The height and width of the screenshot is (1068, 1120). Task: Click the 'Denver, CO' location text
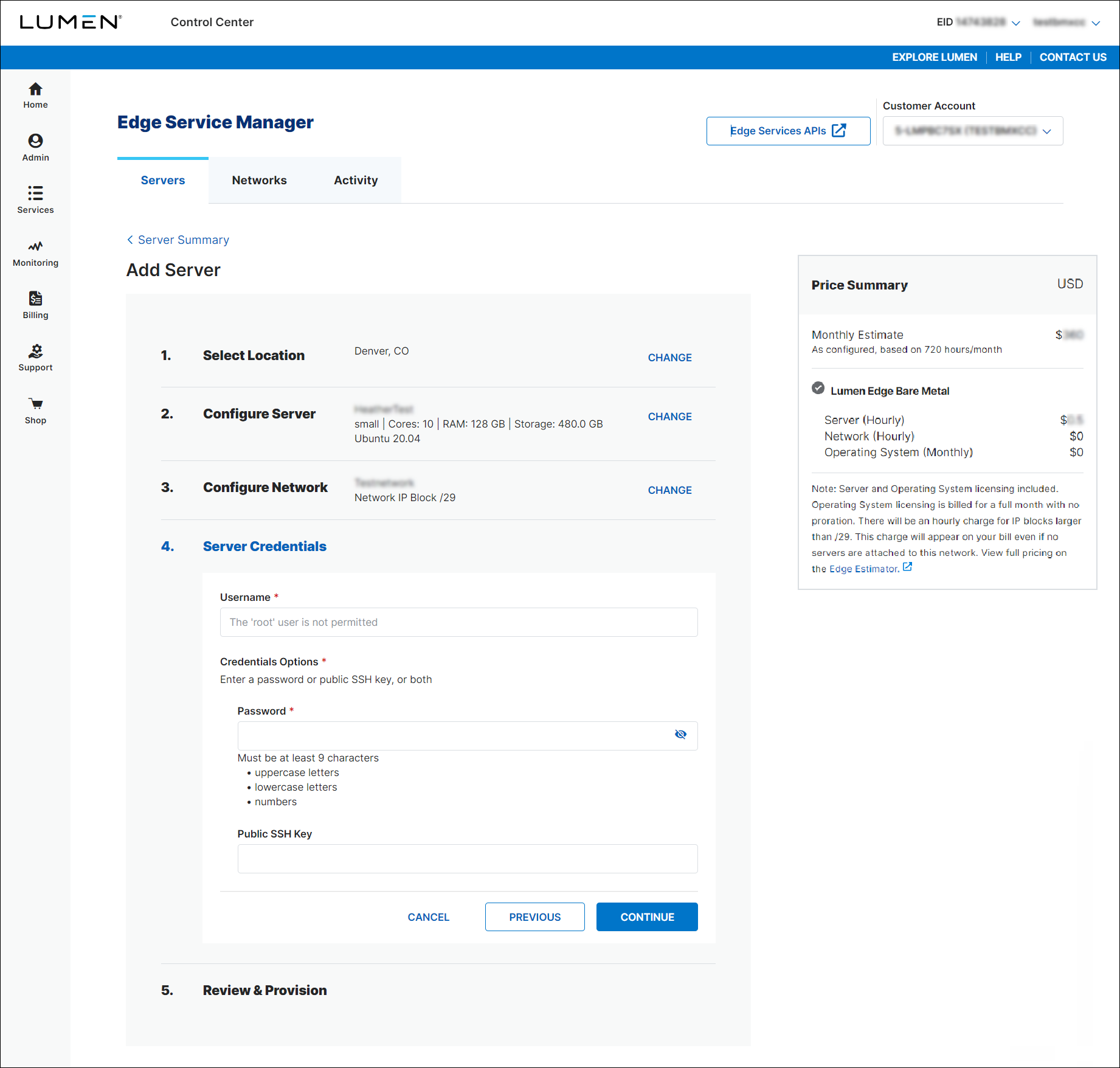coord(381,351)
